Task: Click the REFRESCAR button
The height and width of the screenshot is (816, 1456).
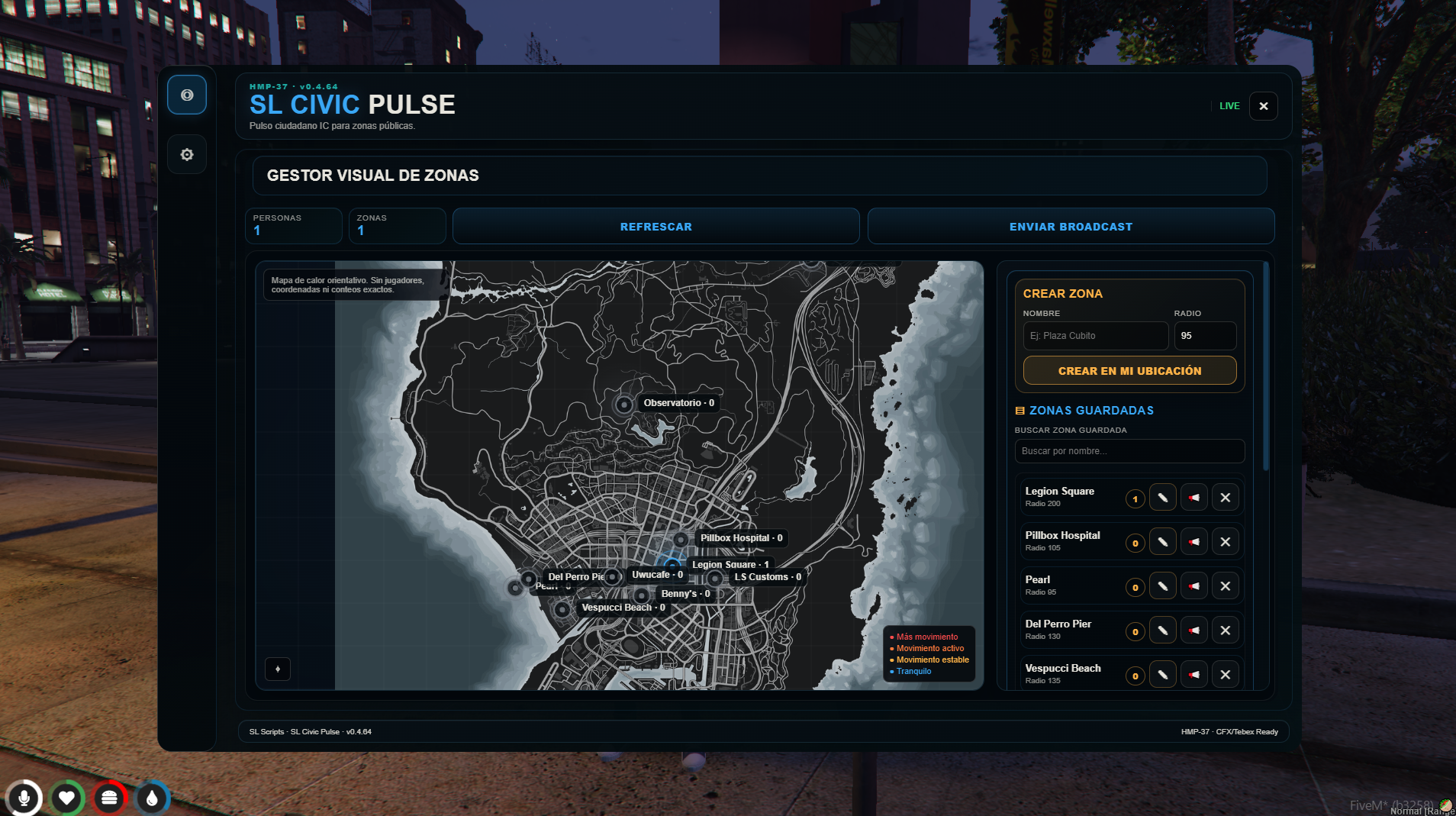Action: [x=656, y=227]
